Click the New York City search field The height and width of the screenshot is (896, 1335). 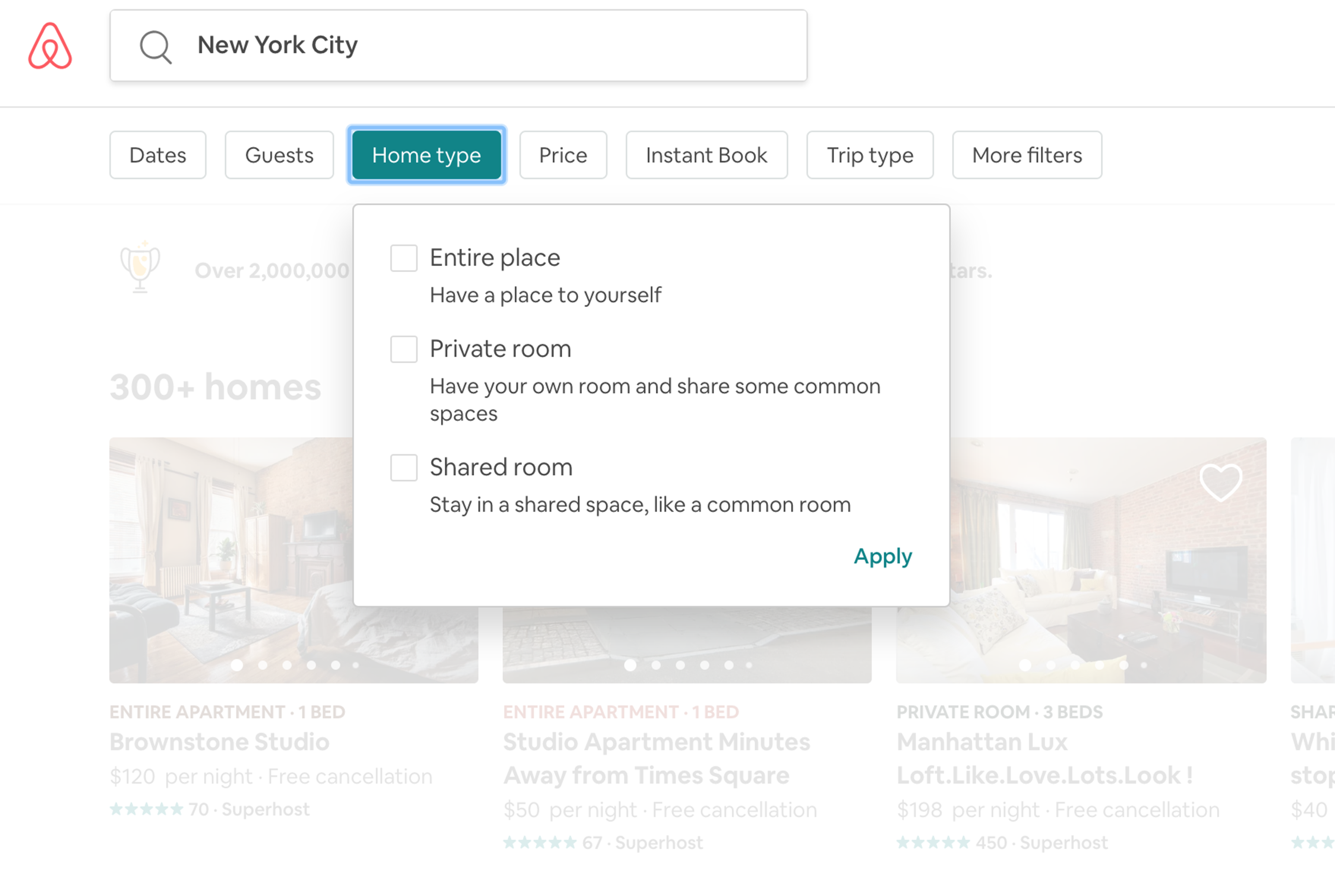click(457, 45)
